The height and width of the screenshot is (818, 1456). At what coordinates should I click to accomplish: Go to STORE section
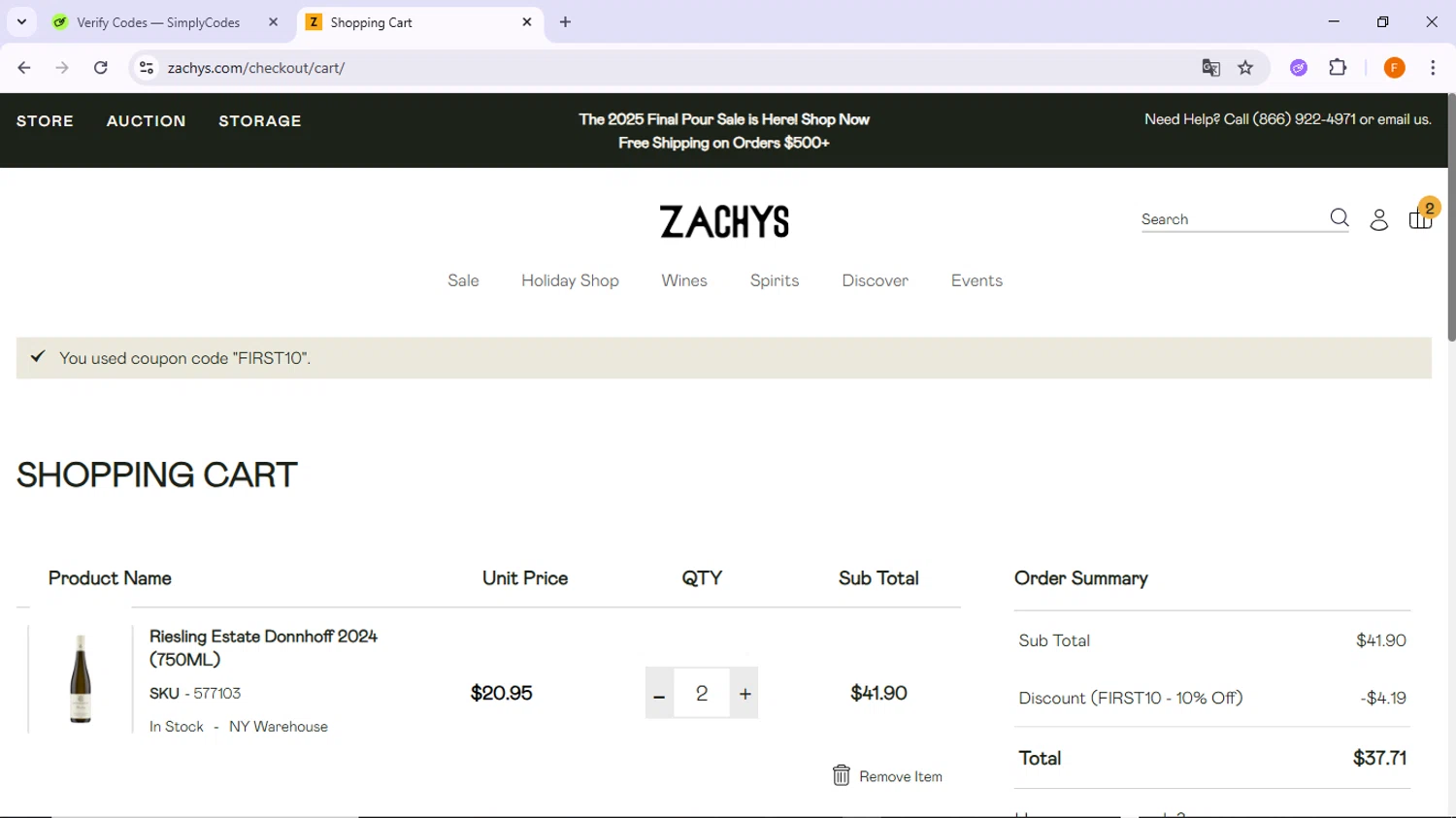[x=45, y=121]
